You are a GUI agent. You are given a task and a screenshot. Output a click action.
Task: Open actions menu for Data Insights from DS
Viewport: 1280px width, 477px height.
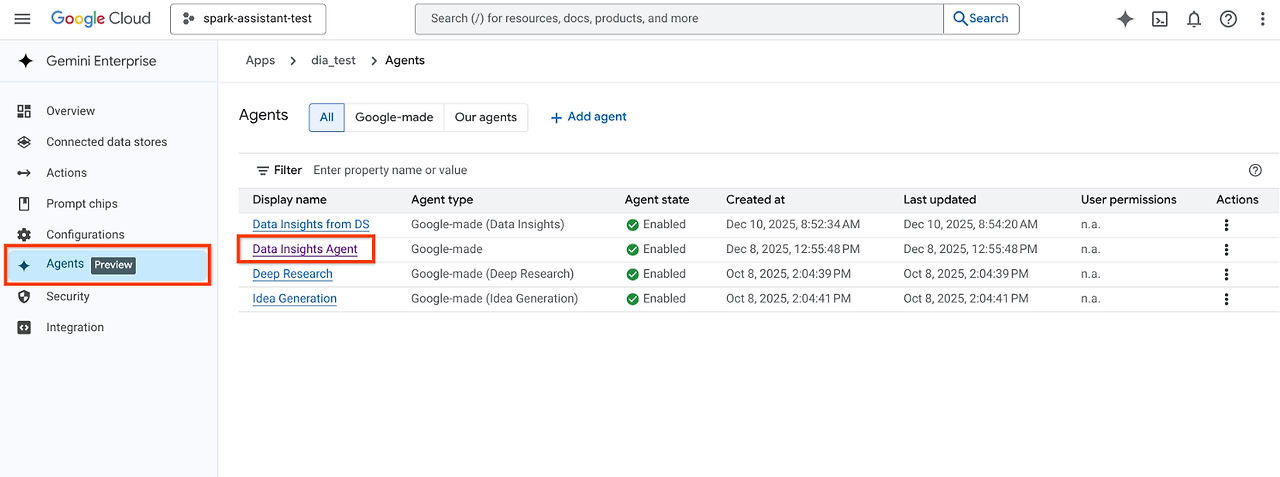pos(1226,225)
